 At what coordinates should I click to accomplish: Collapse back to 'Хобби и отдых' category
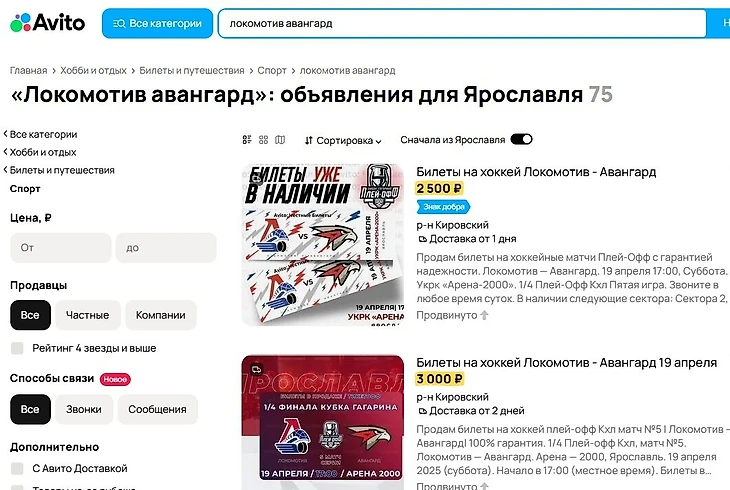pos(40,152)
